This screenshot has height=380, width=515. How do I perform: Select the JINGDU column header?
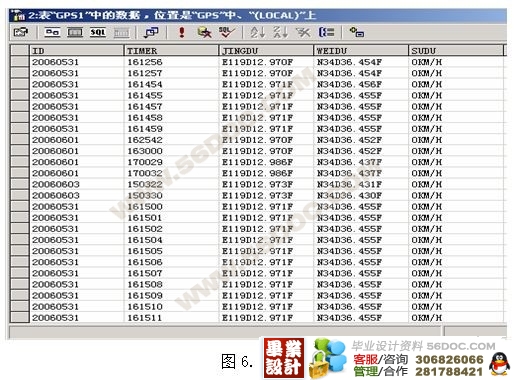pyautogui.click(x=266, y=51)
